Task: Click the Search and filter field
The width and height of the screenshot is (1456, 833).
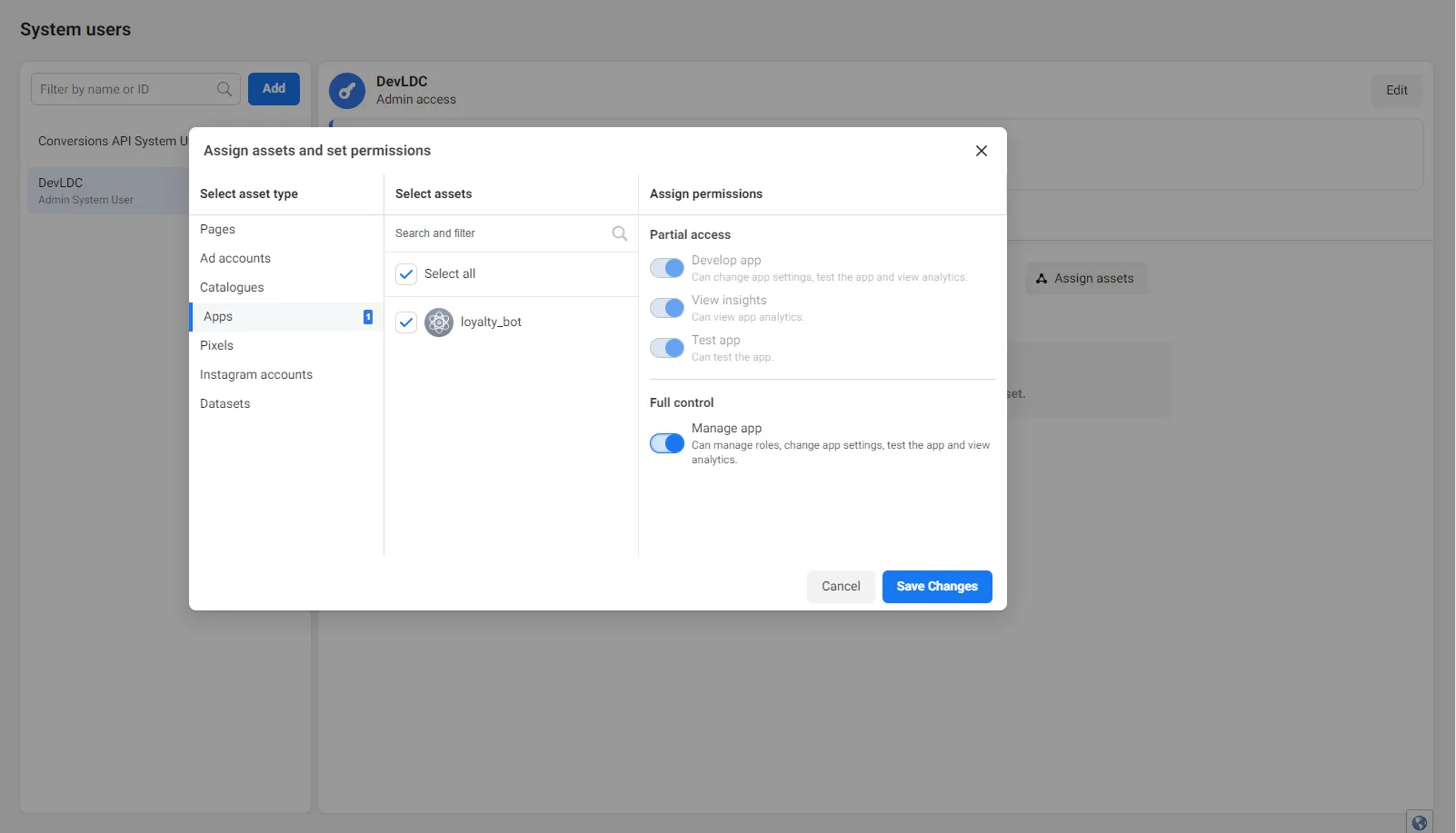Action: (511, 233)
